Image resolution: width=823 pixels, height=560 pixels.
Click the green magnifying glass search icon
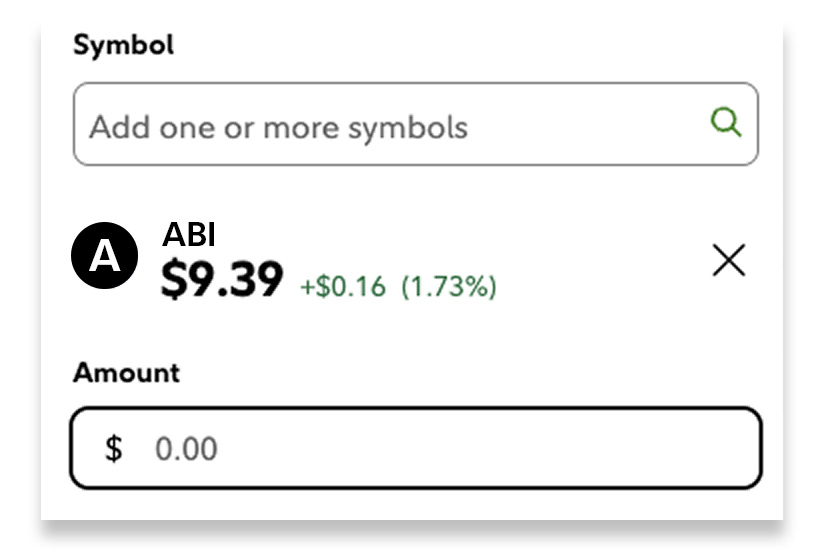click(726, 124)
